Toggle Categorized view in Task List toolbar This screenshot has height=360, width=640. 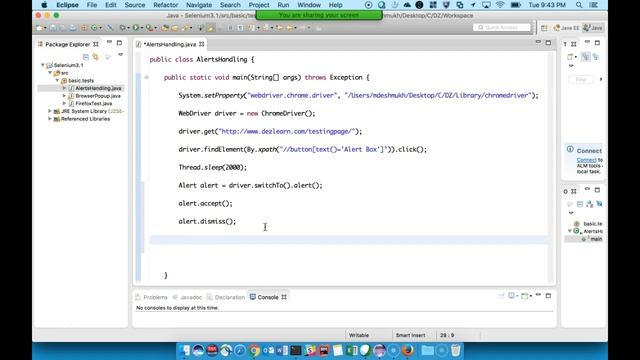pos(586,57)
